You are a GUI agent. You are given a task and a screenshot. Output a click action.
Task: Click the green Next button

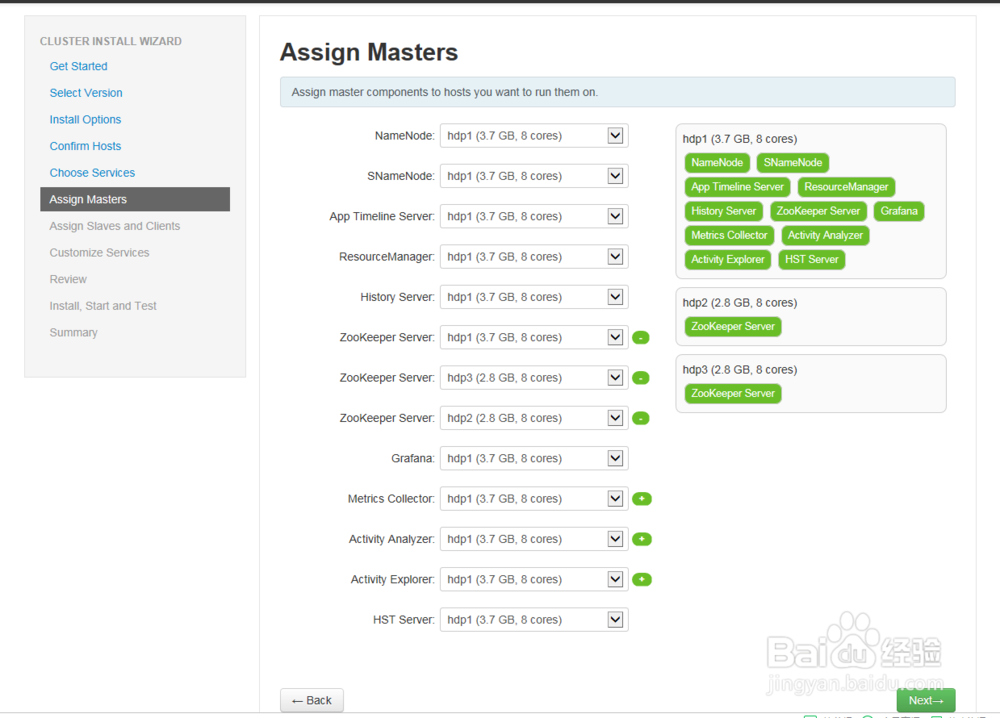[x=926, y=700]
